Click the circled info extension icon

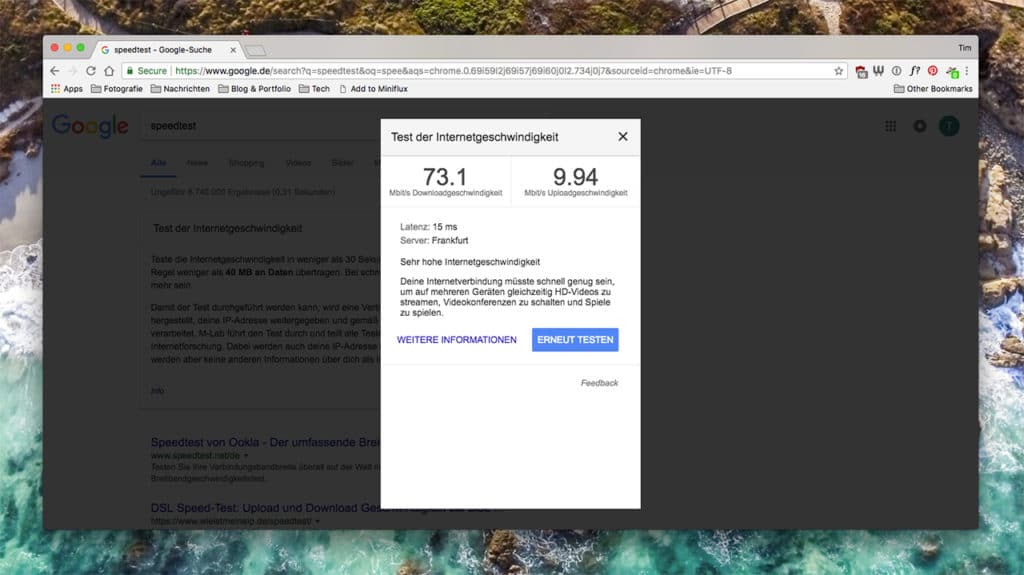[897, 71]
